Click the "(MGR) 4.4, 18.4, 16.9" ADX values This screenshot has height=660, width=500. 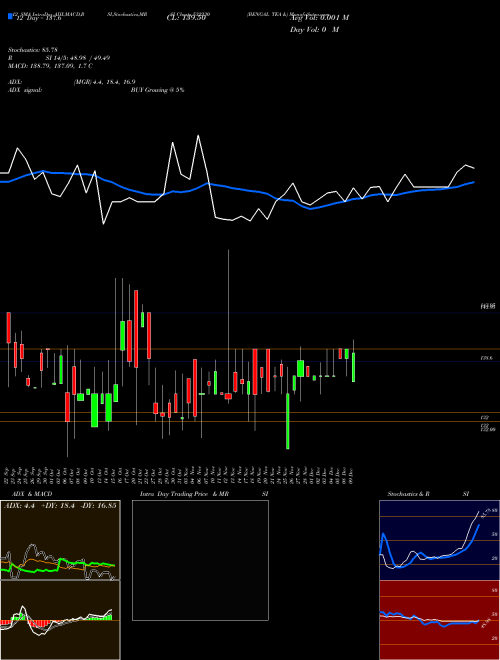[104, 82]
